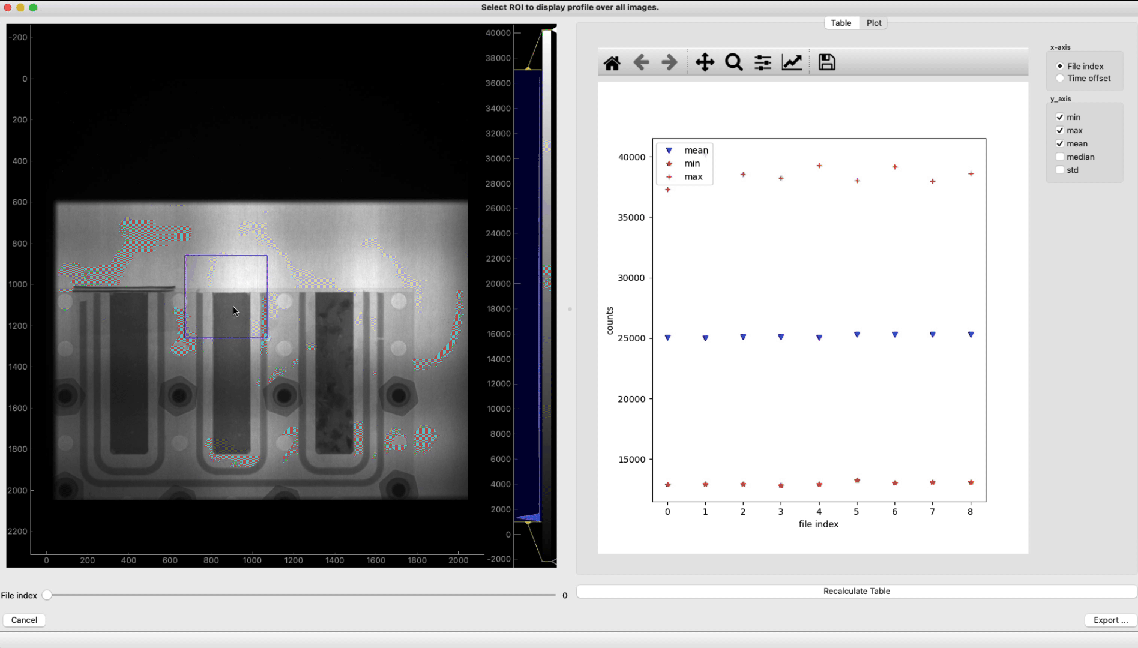Save the figure with floppy disk icon

pos(826,63)
